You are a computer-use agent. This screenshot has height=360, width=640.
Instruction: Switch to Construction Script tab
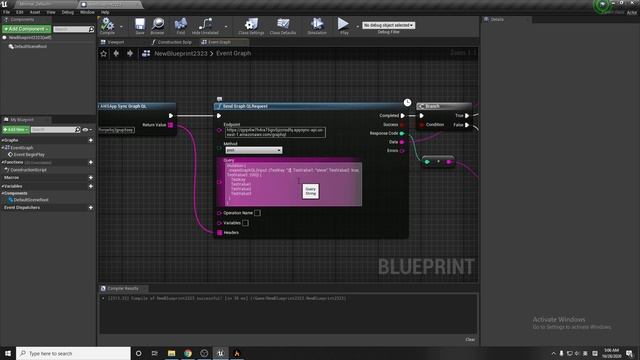(172, 42)
